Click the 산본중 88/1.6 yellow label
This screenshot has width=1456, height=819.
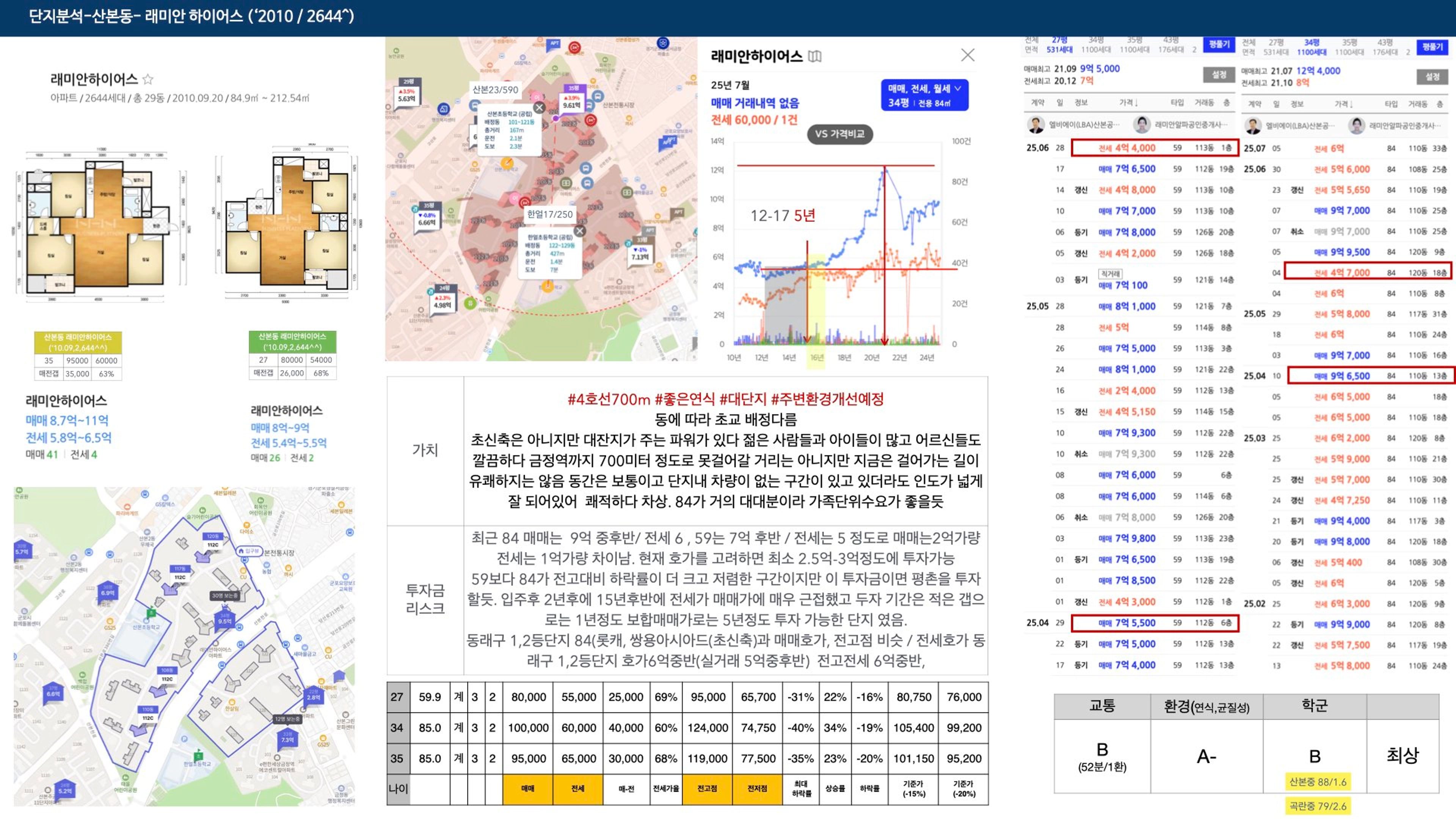(x=1318, y=782)
